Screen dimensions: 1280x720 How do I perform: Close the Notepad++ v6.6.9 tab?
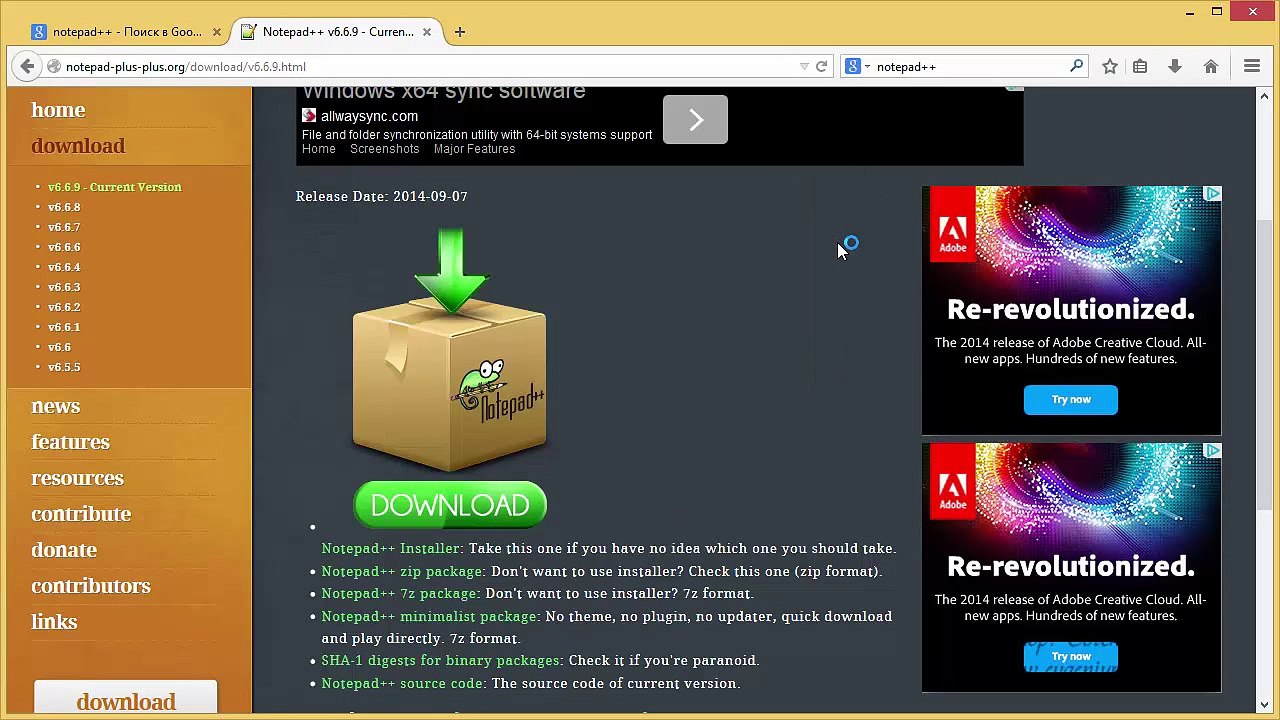[427, 32]
